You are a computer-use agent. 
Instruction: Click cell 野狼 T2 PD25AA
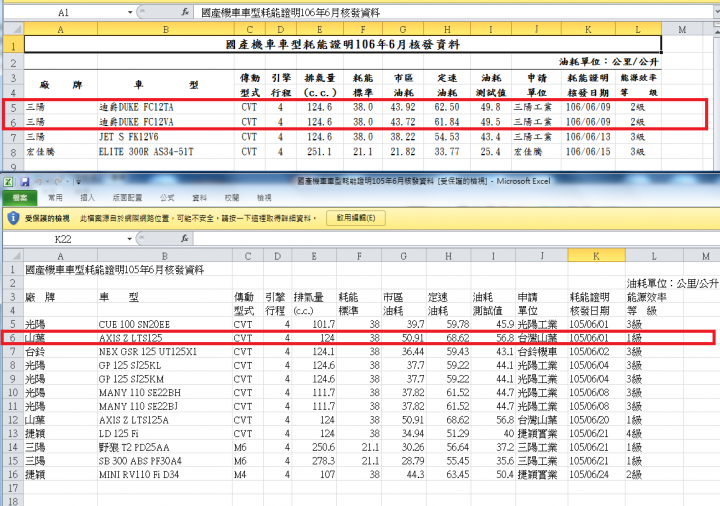click(165, 447)
